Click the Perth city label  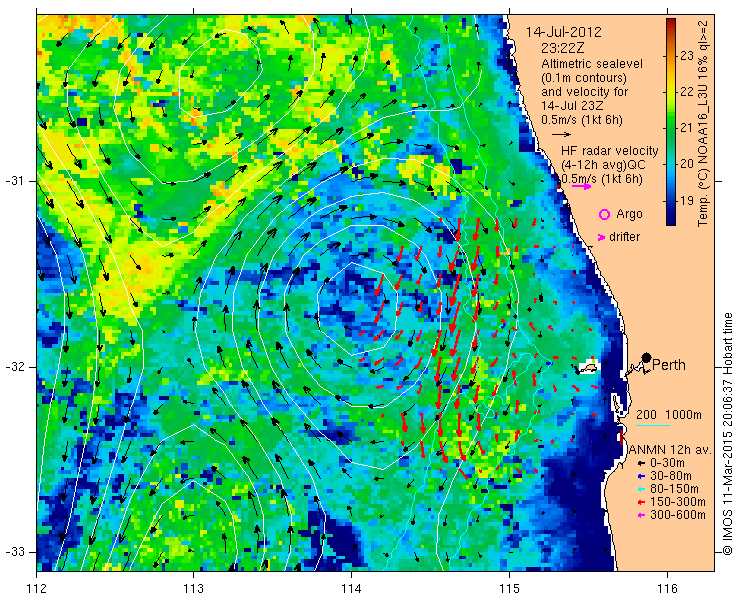(x=669, y=365)
